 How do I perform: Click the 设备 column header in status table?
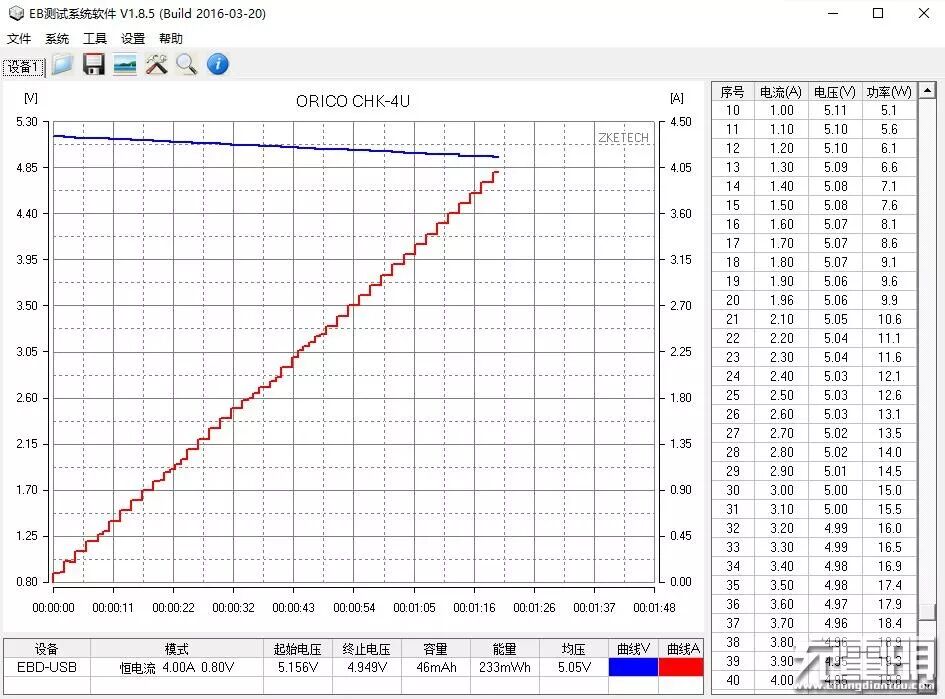(46, 649)
